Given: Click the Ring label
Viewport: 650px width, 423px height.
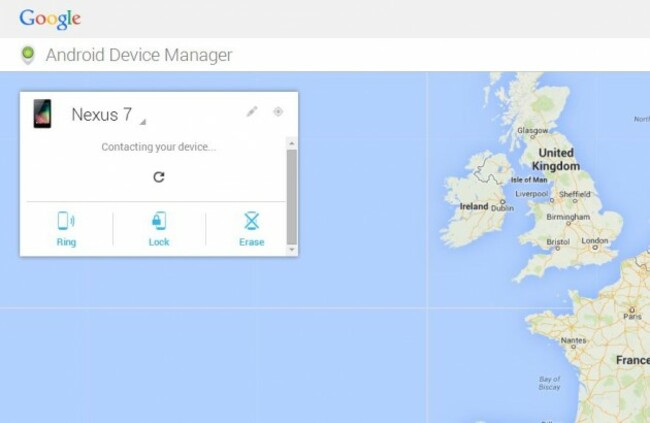Looking at the screenshot, I should pyautogui.click(x=66, y=242).
